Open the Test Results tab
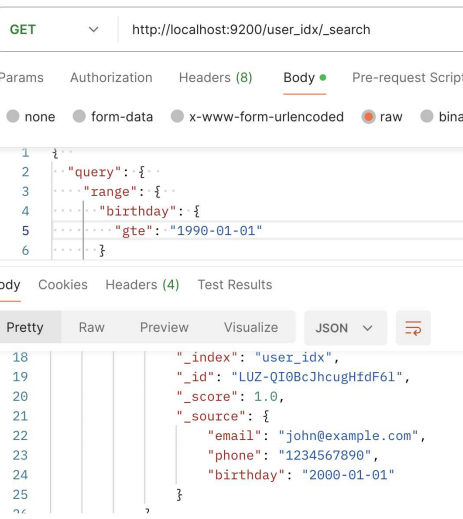This screenshot has width=463, height=519. coord(235,285)
